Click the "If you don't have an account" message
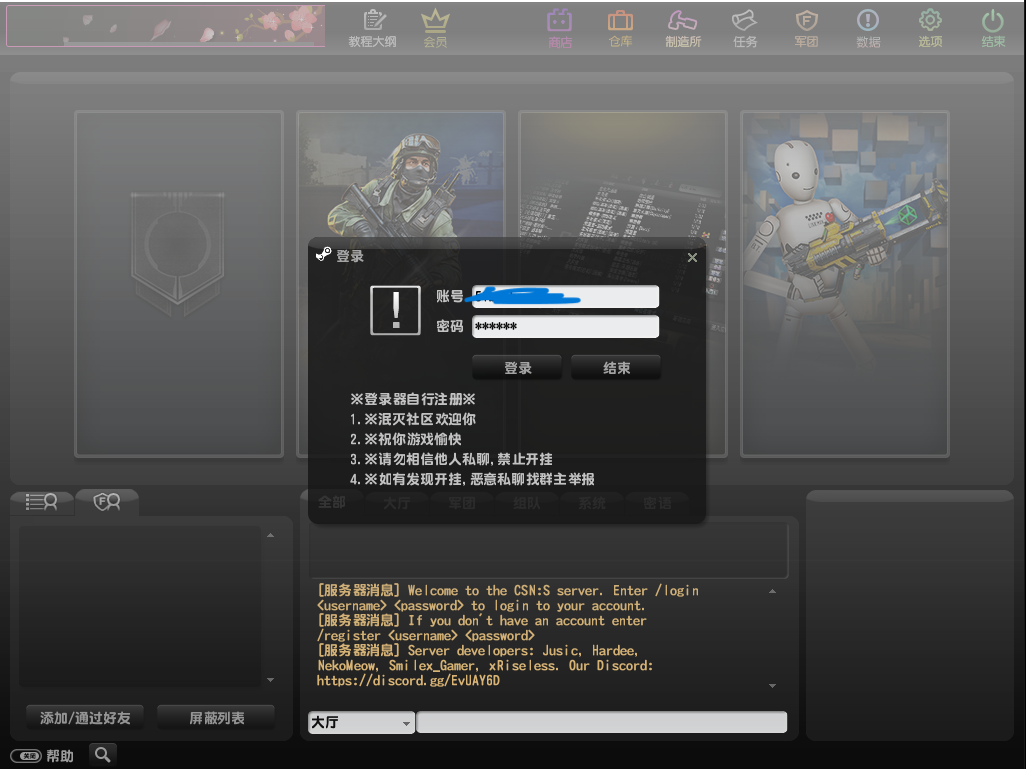The width and height of the screenshot is (1026, 769). coord(482,628)
